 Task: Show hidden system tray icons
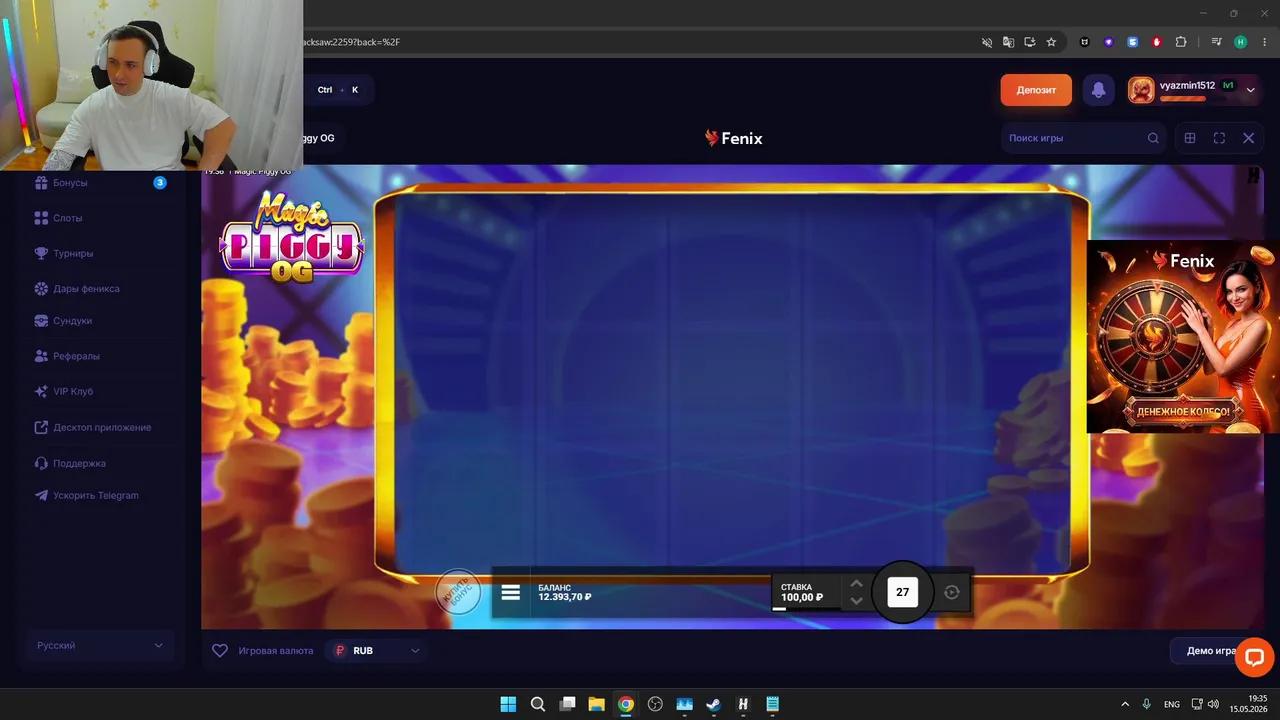(x=1125, y=704)
